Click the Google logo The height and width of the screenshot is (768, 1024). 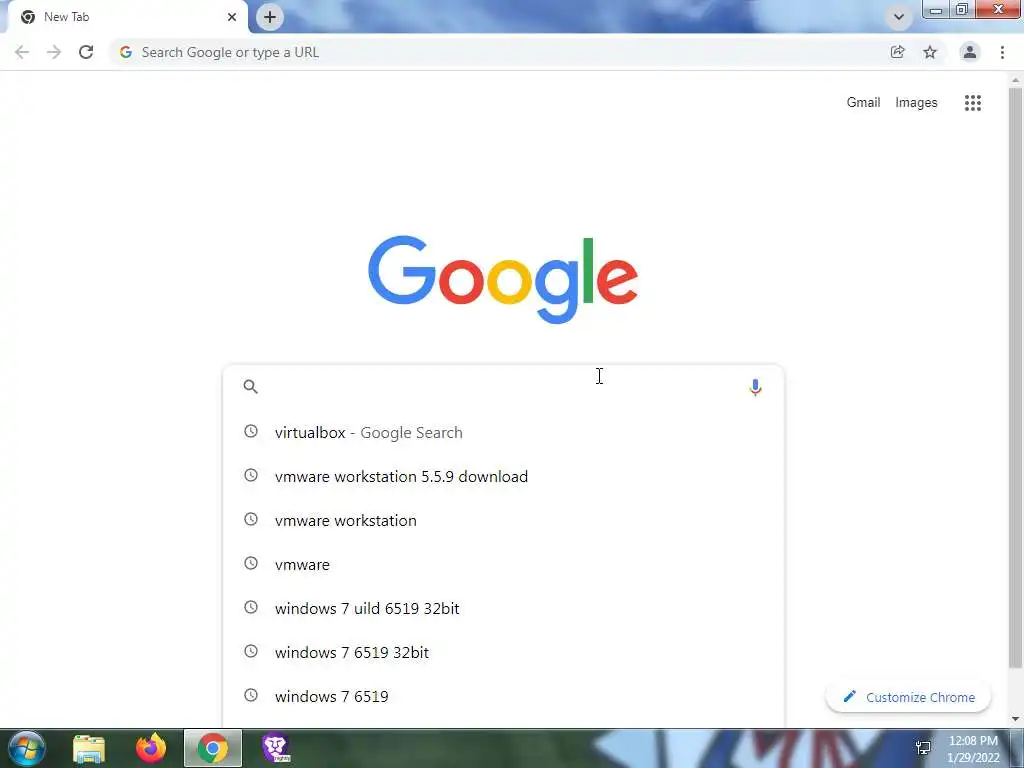click(x=503, y=280)
